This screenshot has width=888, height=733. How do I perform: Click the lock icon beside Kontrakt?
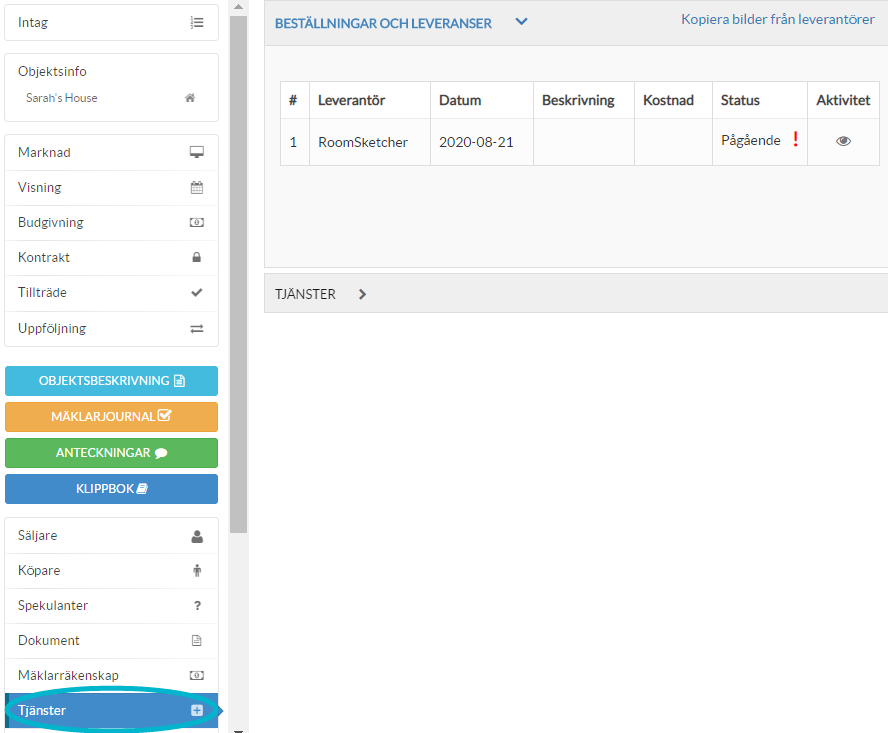pos(196,257)
